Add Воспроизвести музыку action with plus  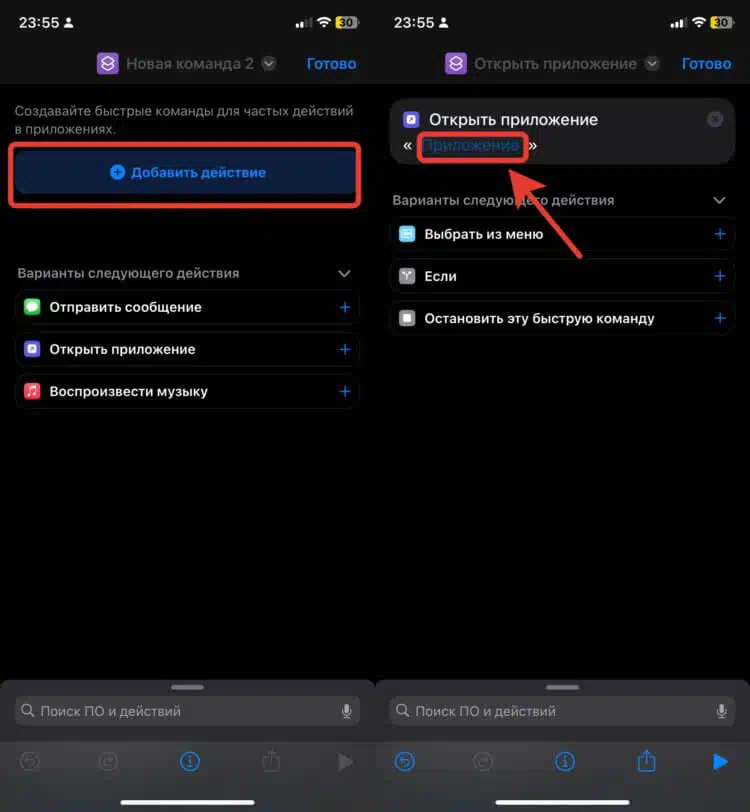pyautogui.click(x=345, y=392)
